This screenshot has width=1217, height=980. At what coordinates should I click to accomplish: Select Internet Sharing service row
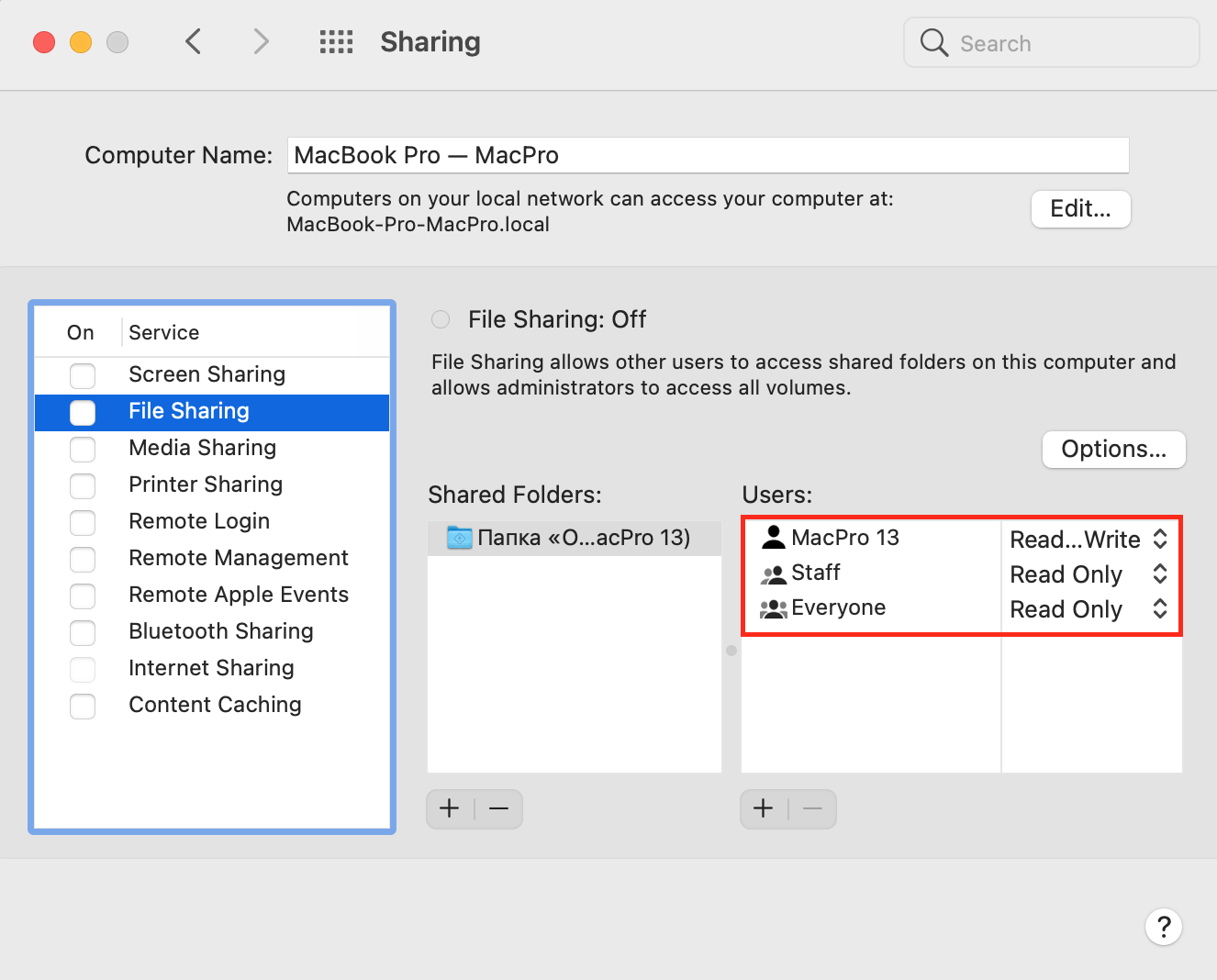[x=212, y=669]
